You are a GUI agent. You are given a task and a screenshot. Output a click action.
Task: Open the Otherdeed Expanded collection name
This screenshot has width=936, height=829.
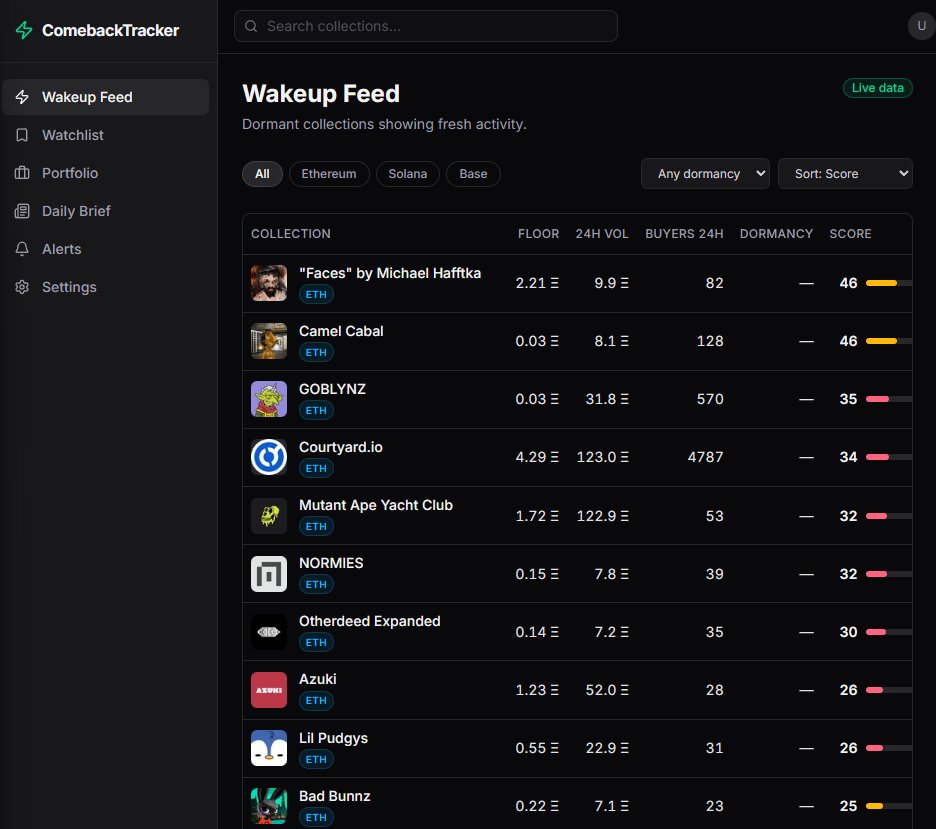(x=370, y=621)
